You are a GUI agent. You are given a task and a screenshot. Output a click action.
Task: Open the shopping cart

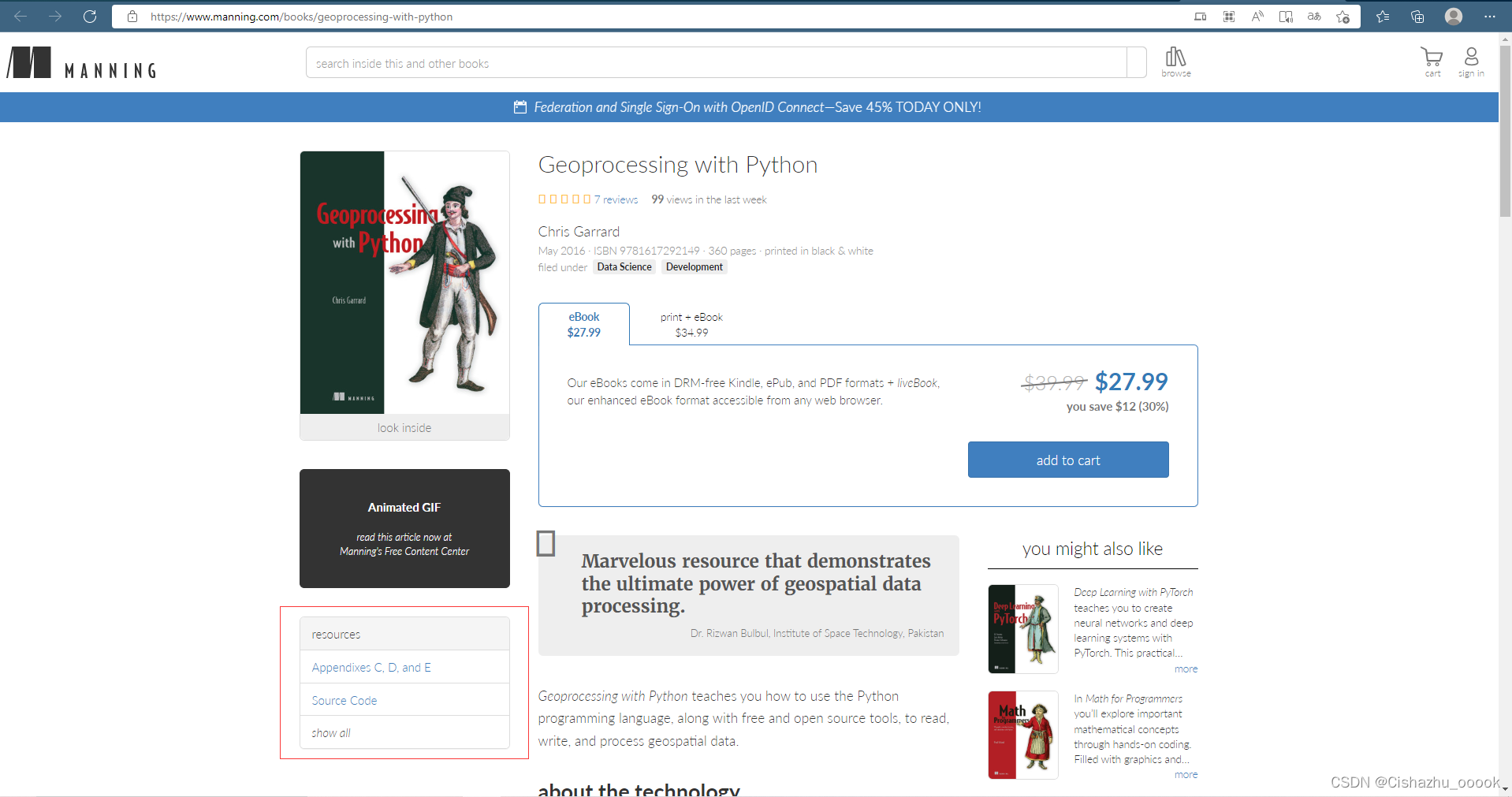point(1432,61)
